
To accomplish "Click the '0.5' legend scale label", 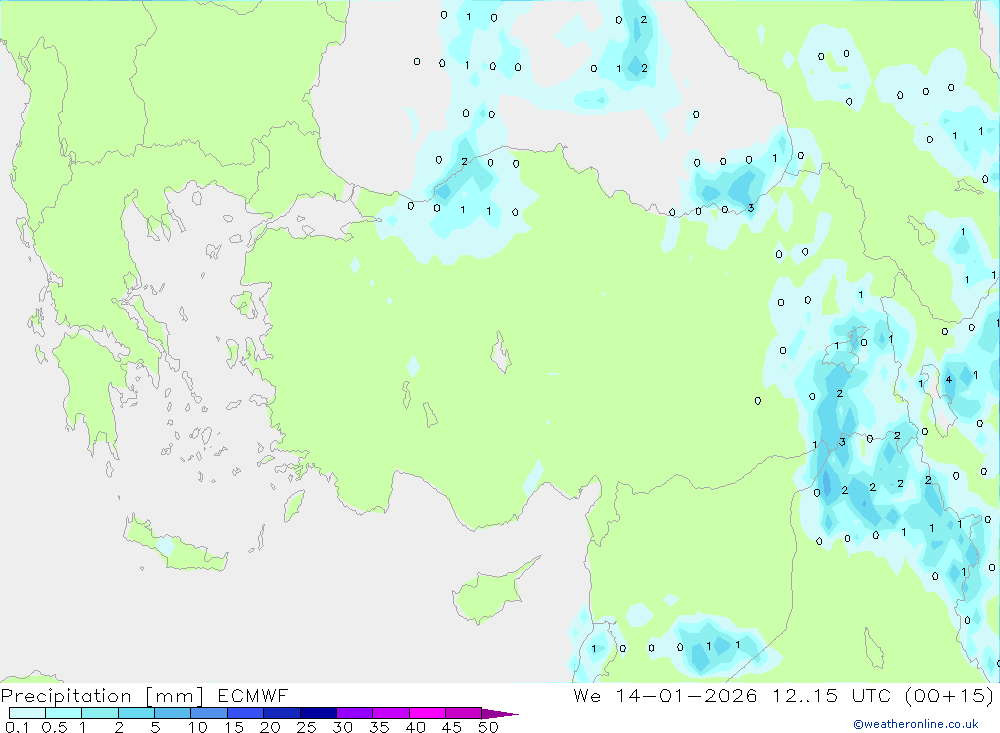I will click(x=54, y=727).
